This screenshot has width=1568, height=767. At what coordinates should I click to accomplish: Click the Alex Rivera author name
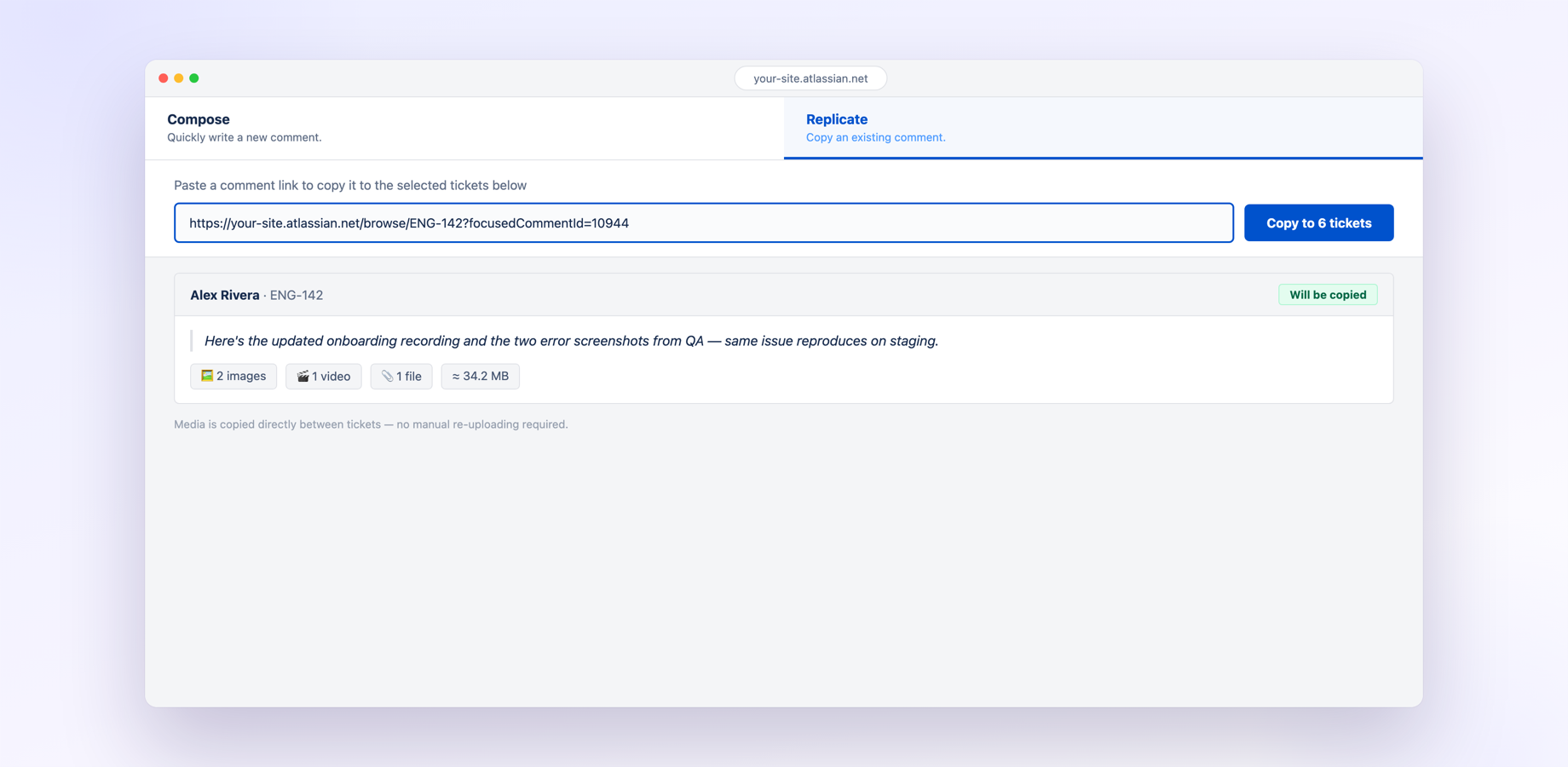tap(224, 295)
